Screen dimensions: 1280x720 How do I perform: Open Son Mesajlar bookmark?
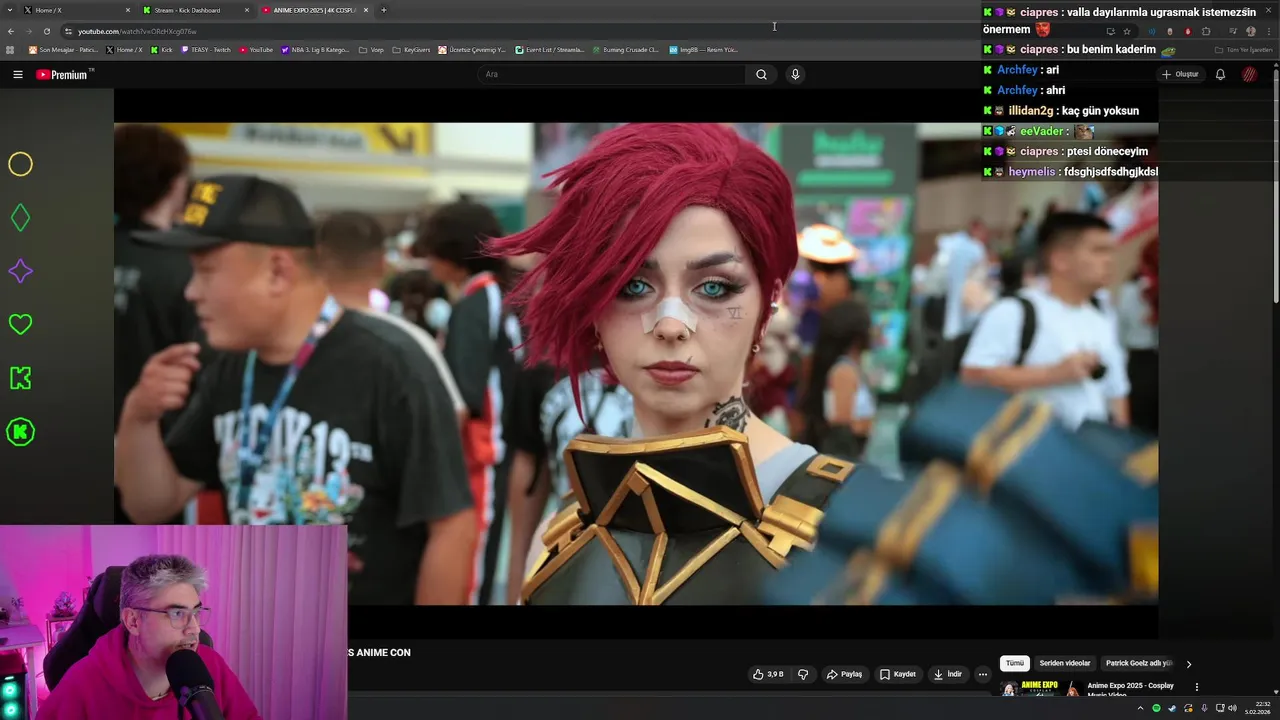(63, 49)
